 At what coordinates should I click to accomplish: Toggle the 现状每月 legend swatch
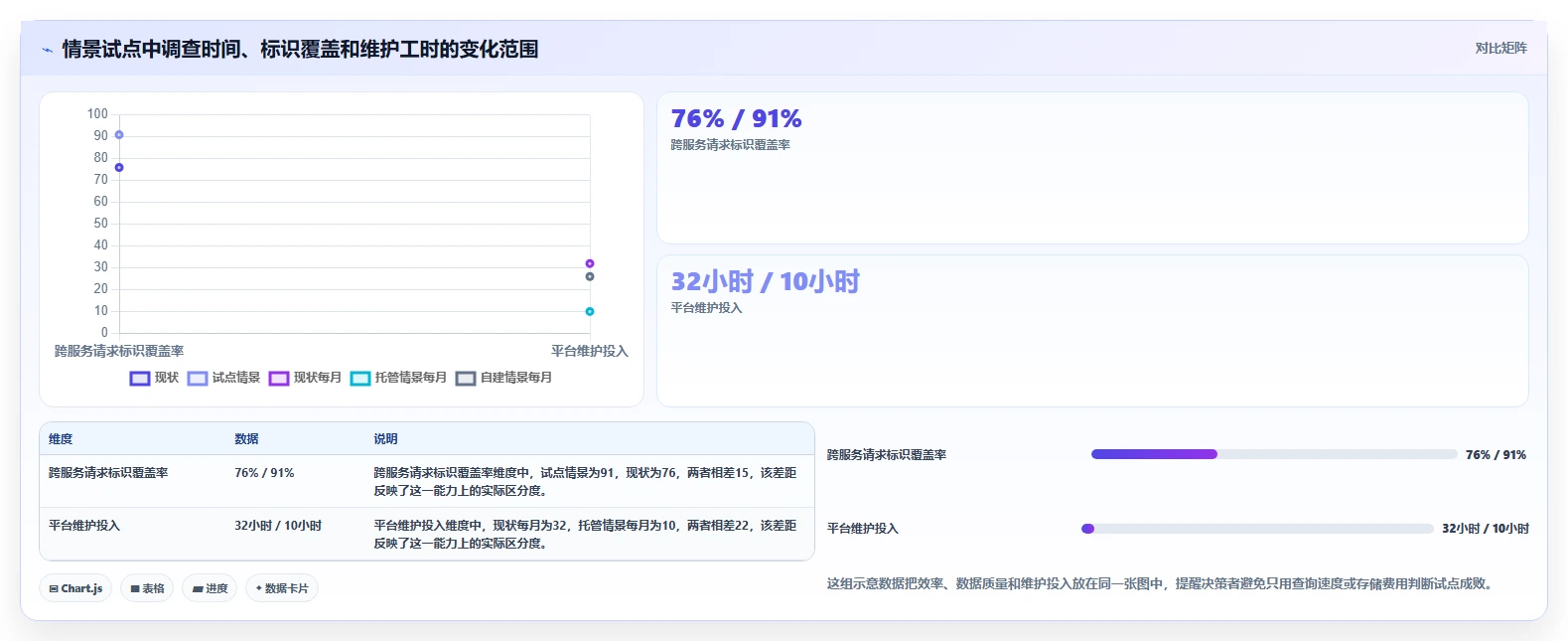279,379
